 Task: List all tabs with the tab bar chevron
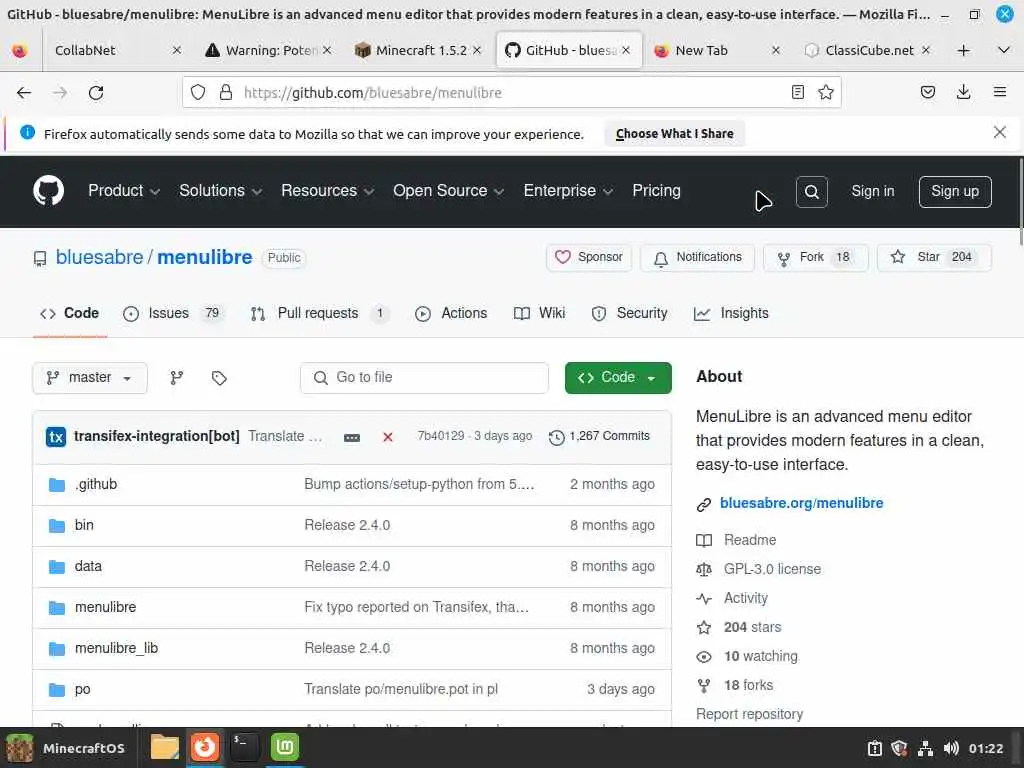[1004, 50]
